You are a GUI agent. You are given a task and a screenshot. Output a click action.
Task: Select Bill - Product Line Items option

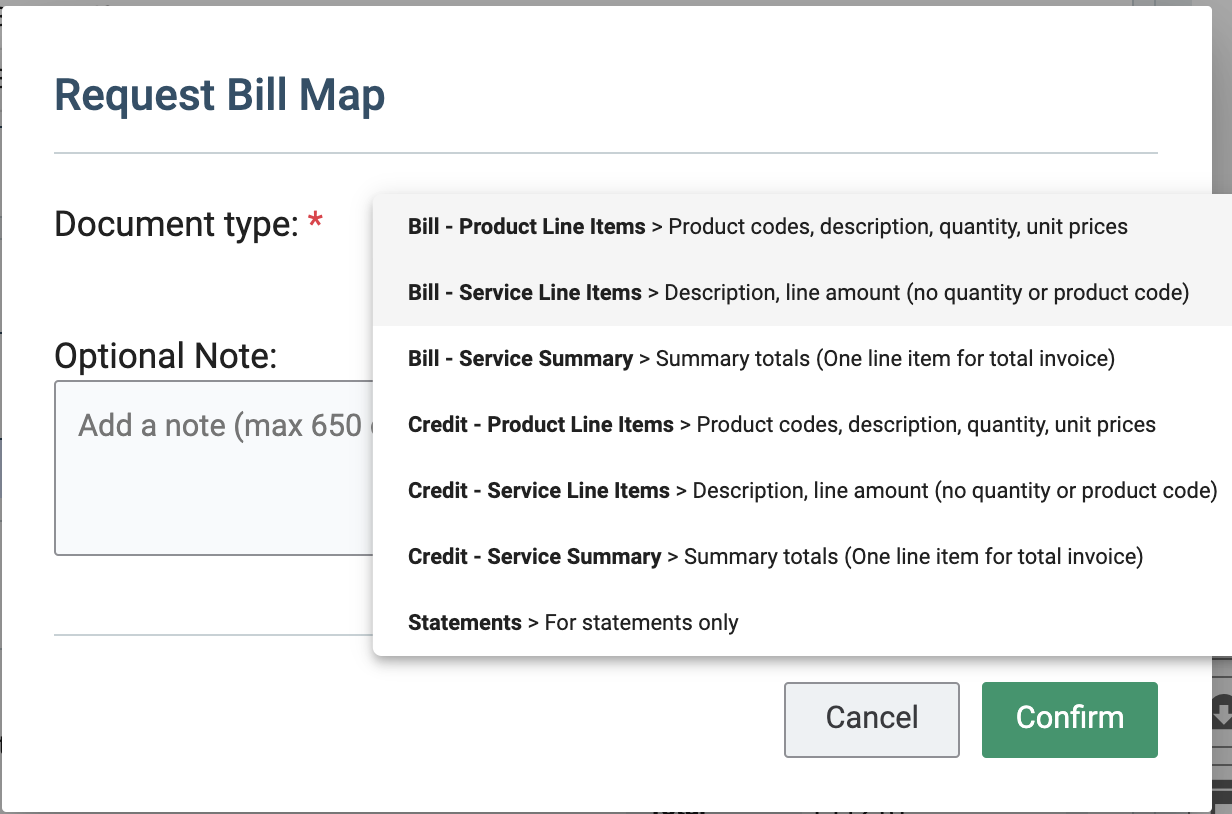tap(767, 227)
